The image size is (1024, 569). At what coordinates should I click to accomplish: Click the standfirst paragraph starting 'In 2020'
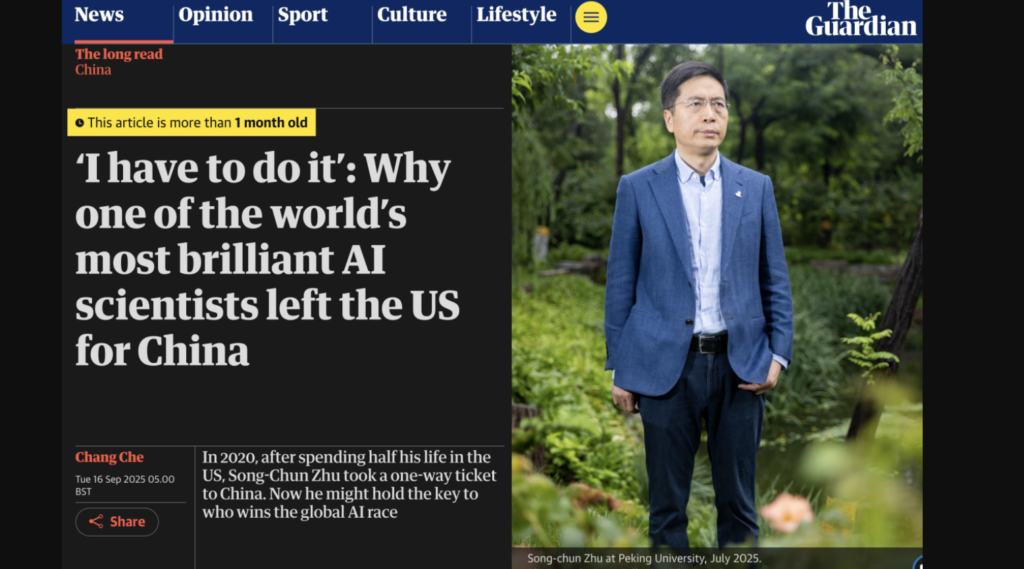tap(349, 485)
